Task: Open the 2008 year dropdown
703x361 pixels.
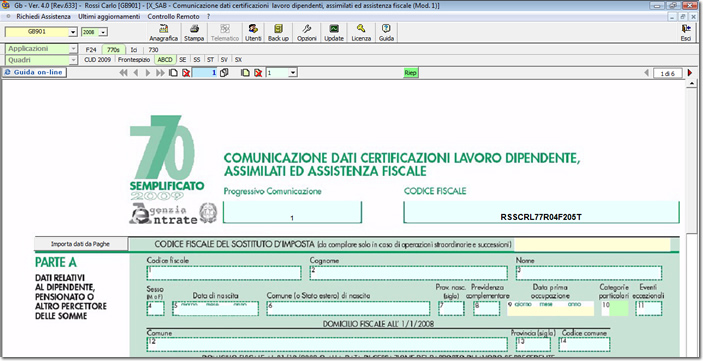Action: point(104,32)
